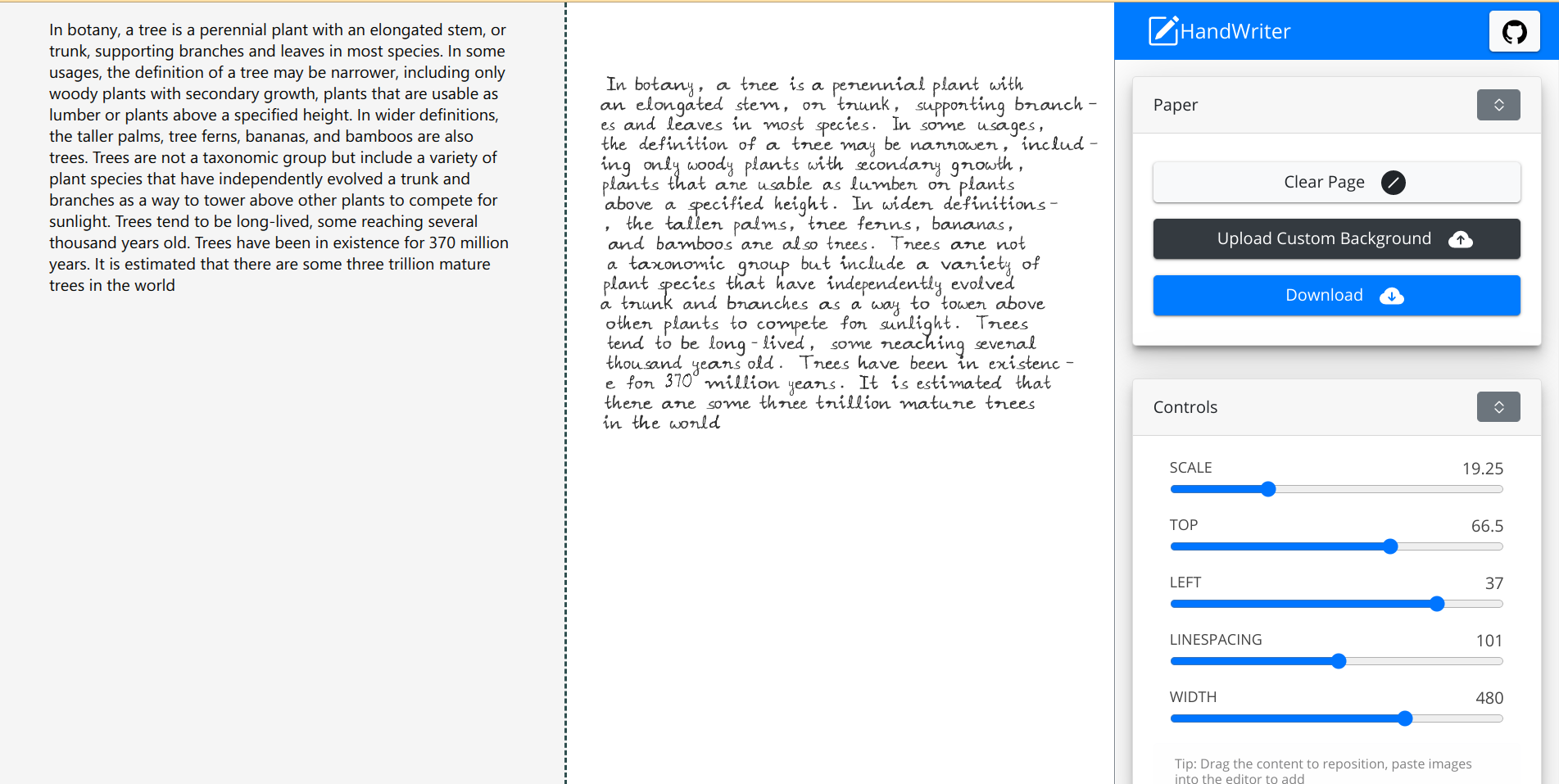
Task: Click the HandWriter title text
Action: click(x=1235, y=31)
